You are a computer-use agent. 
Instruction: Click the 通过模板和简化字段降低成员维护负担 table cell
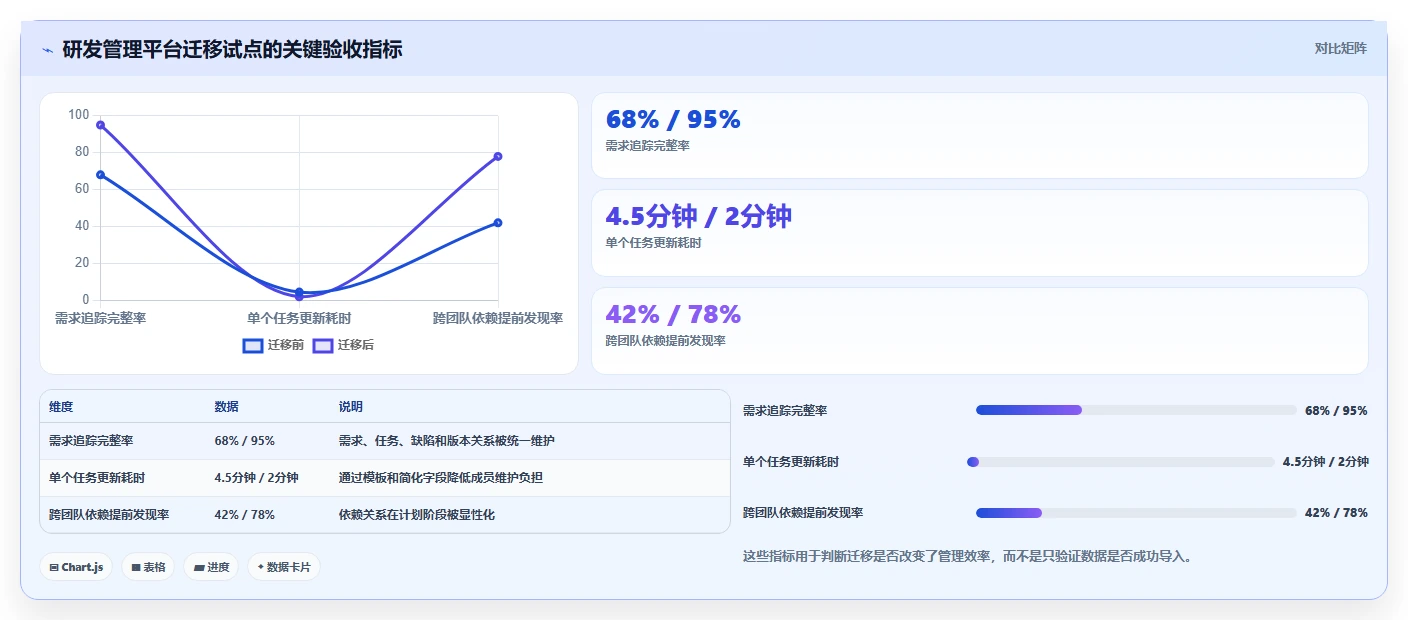point(441,478)
